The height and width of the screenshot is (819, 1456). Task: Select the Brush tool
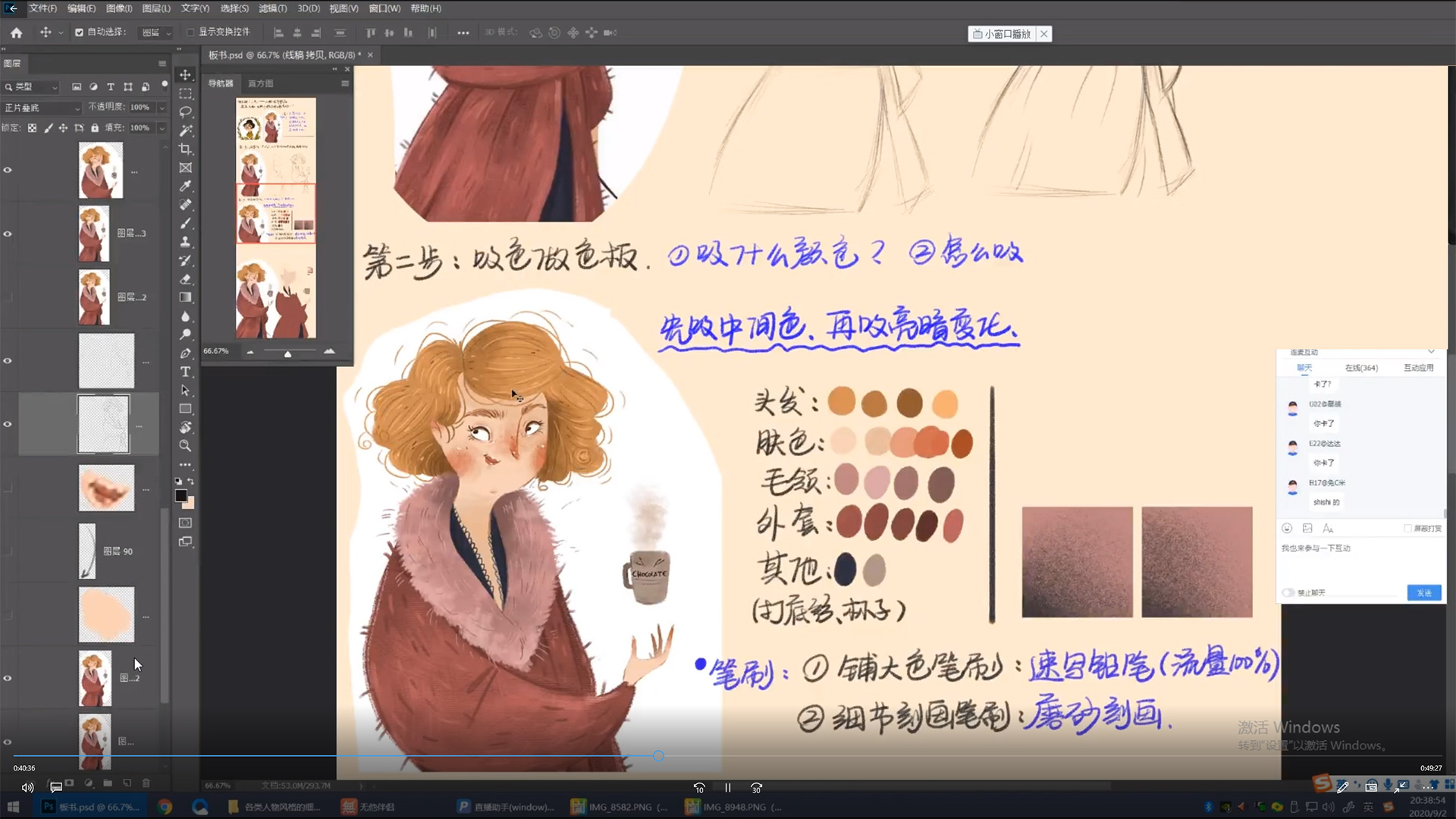pos(185,224)
